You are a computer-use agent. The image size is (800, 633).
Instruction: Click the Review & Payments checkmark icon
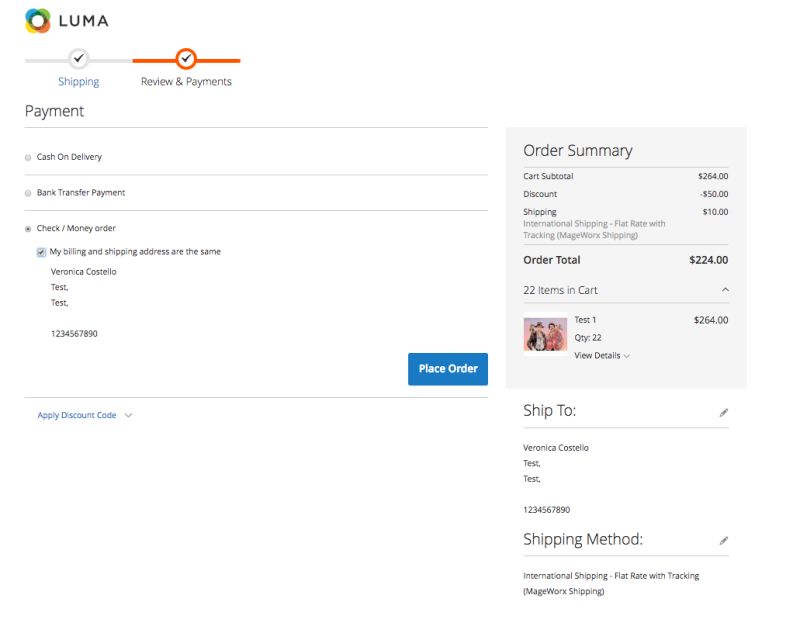187,59
